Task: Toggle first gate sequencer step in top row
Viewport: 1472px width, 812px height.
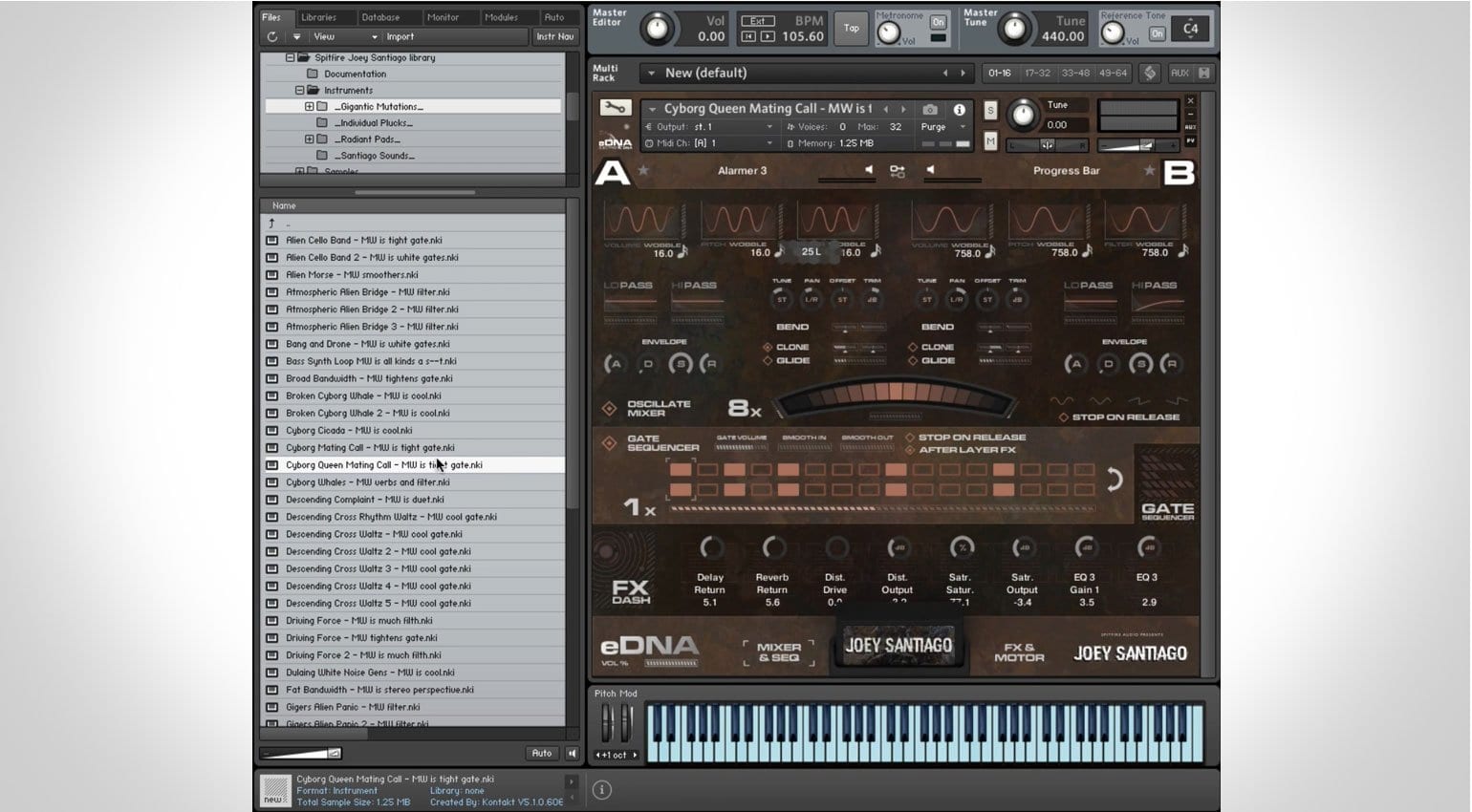Action: click(681, 469)
